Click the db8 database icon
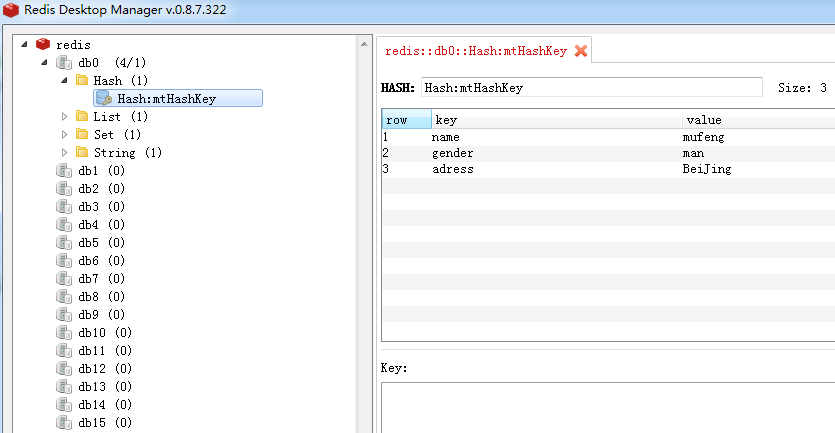The width and height of the screenshot is (835, 433). [64, 297]
